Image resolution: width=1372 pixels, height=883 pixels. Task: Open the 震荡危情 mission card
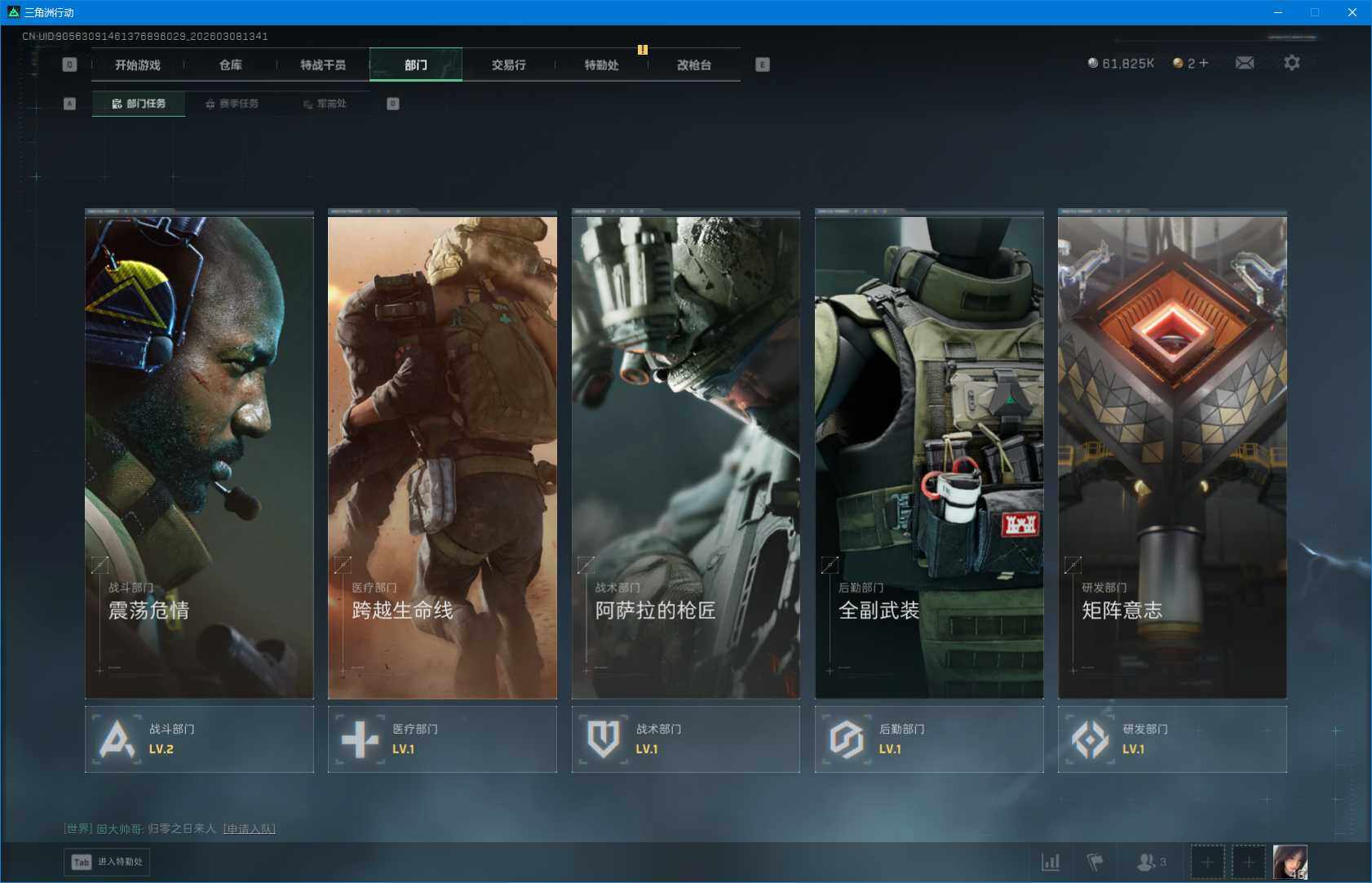pos(199,457)
